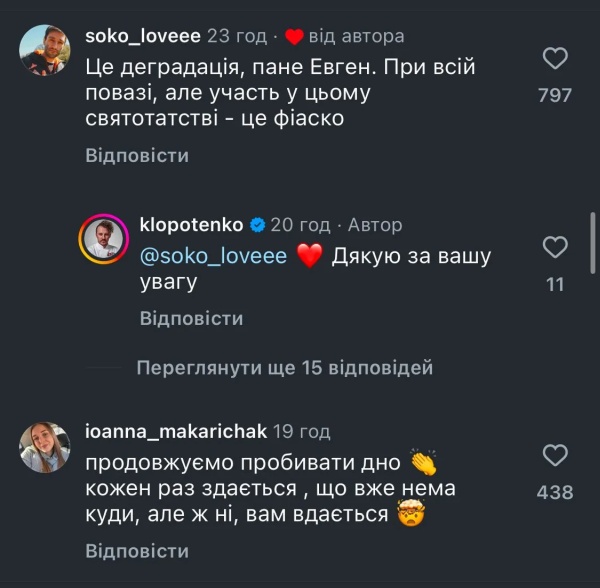View the 11 likes count on the reply
Screen dimensions: 600x588
[x=555, y=284]
